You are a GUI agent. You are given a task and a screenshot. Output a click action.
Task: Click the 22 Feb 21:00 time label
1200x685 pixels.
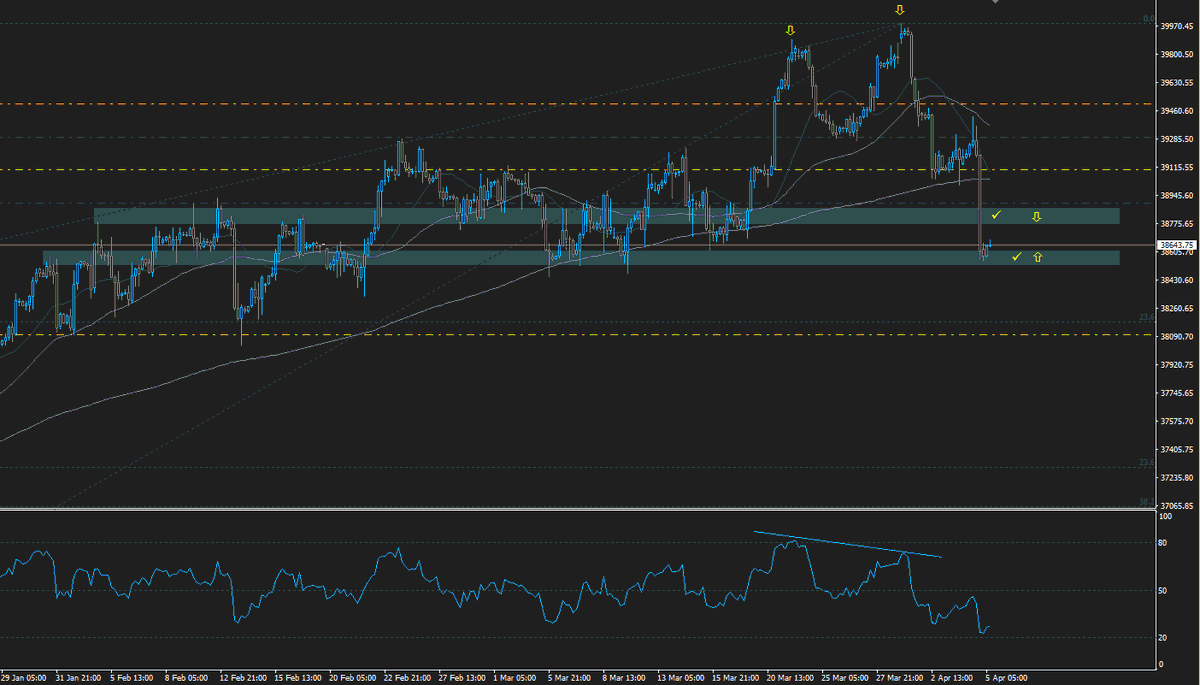click(406, 678)
